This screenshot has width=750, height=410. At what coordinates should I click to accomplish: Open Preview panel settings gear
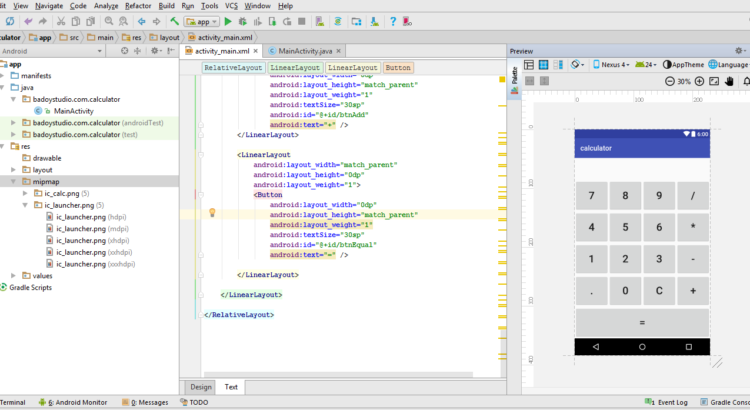coord(739,50)
